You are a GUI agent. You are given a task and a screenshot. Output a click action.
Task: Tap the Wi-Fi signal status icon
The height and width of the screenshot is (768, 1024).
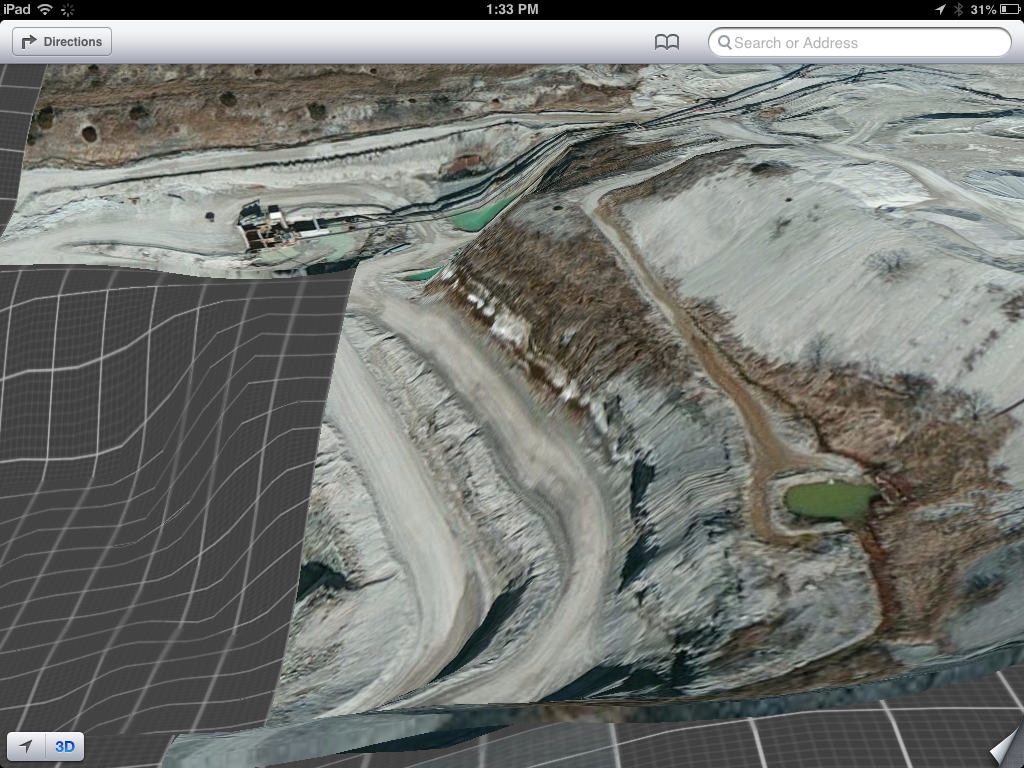(45, 9)
